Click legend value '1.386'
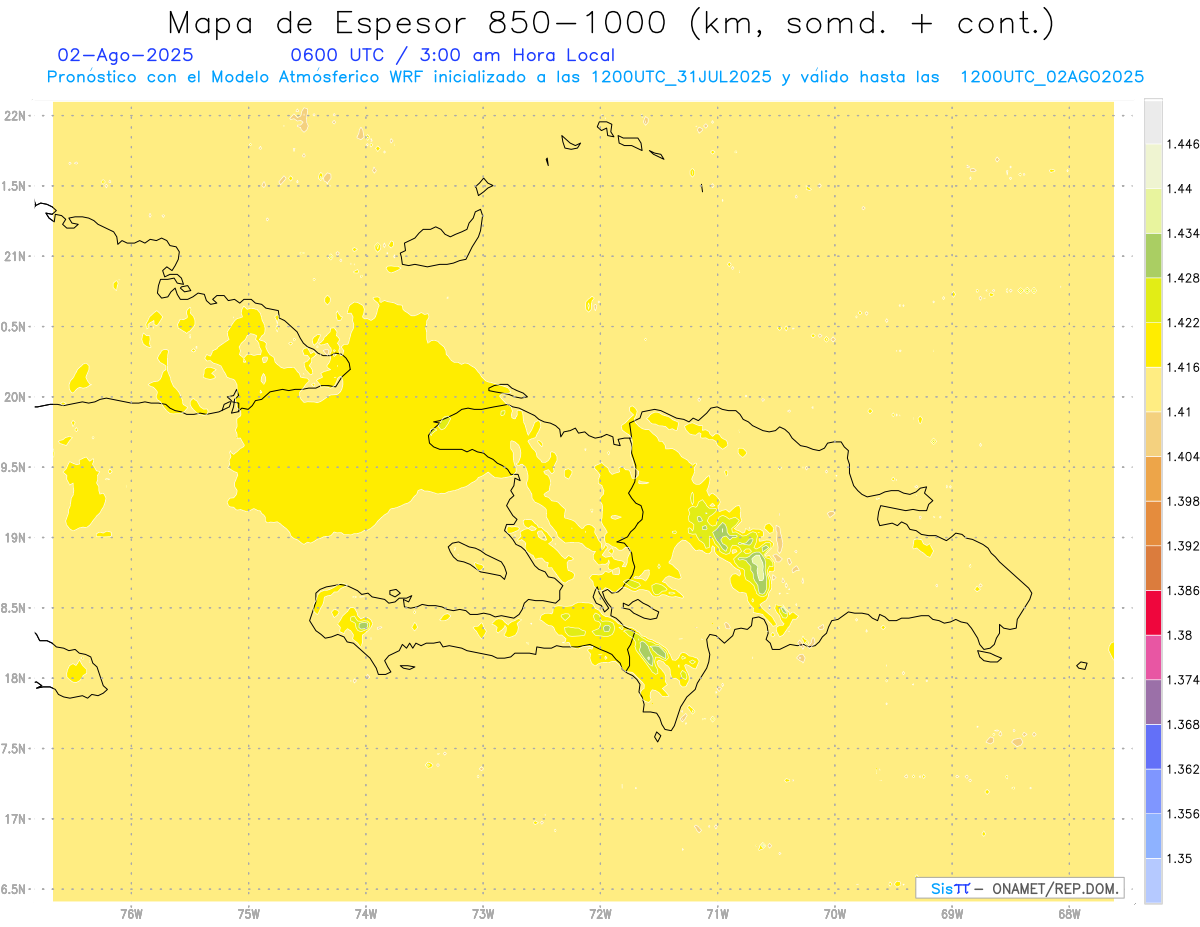 (1182, 590)
